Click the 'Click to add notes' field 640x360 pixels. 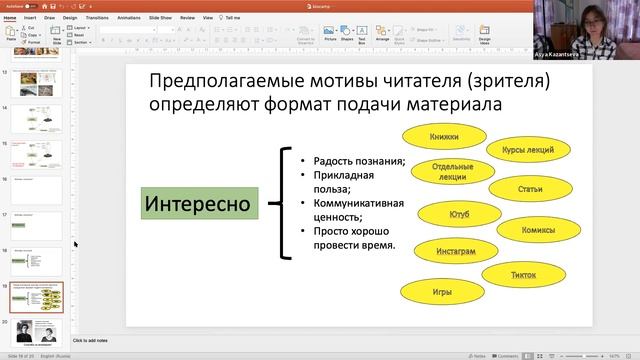[90, 340]
